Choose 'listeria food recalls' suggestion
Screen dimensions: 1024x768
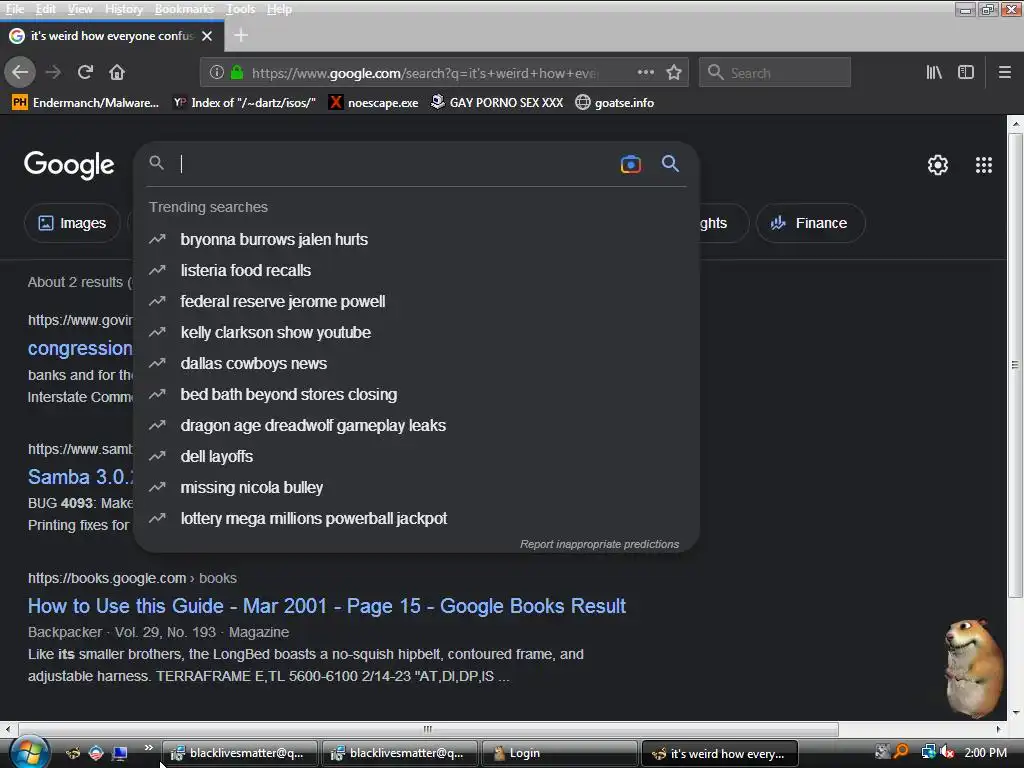416,270
